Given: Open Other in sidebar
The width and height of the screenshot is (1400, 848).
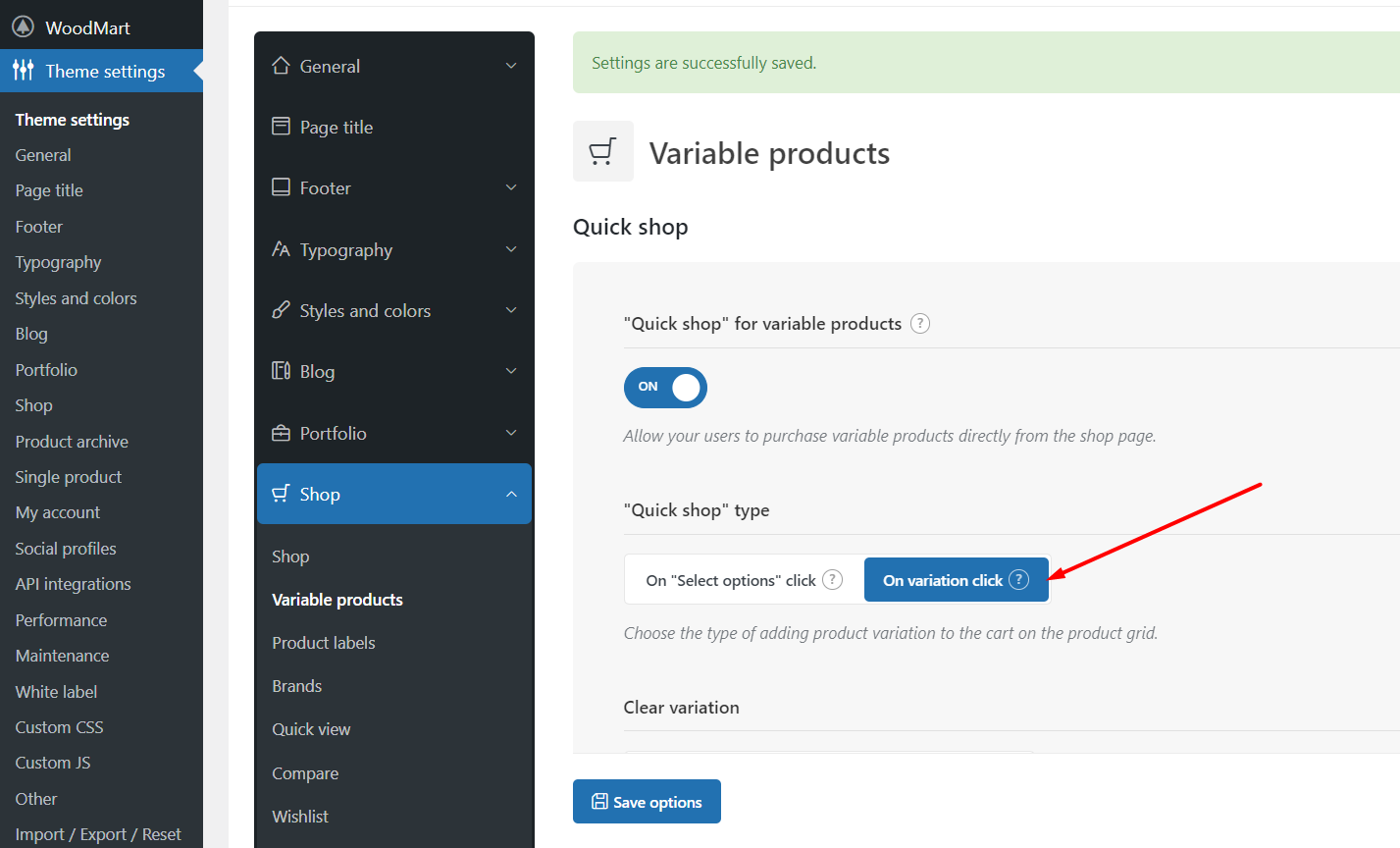Looking at the screenshot, I should (36, 799).
